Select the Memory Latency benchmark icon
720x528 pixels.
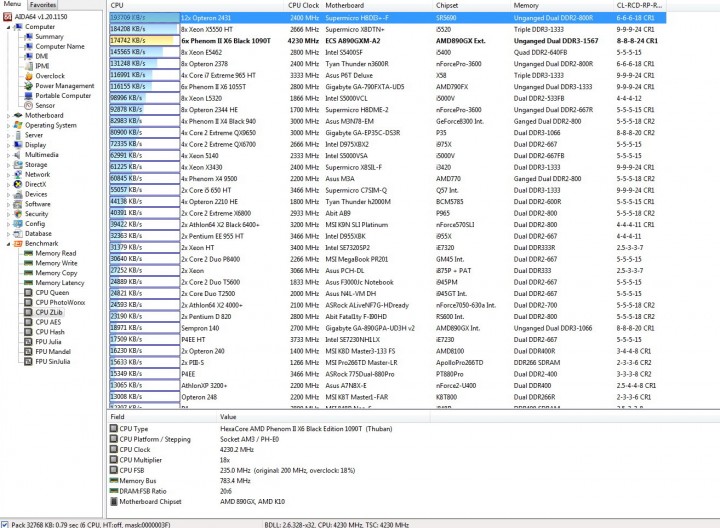point(28,283)
